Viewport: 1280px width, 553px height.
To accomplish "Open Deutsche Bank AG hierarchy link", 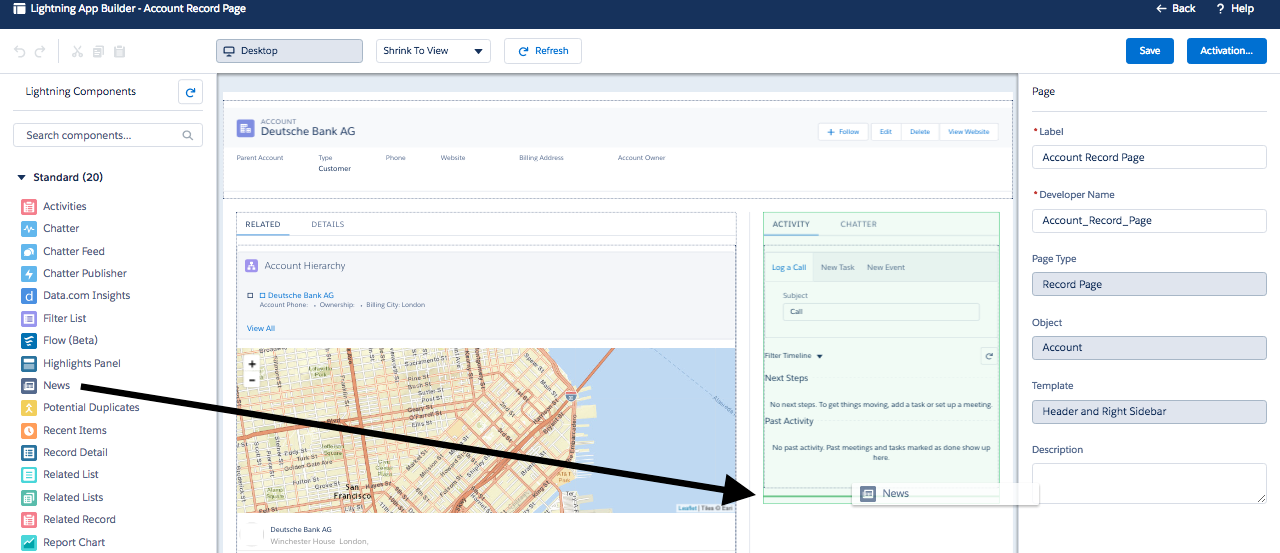I will click(301, 296).
